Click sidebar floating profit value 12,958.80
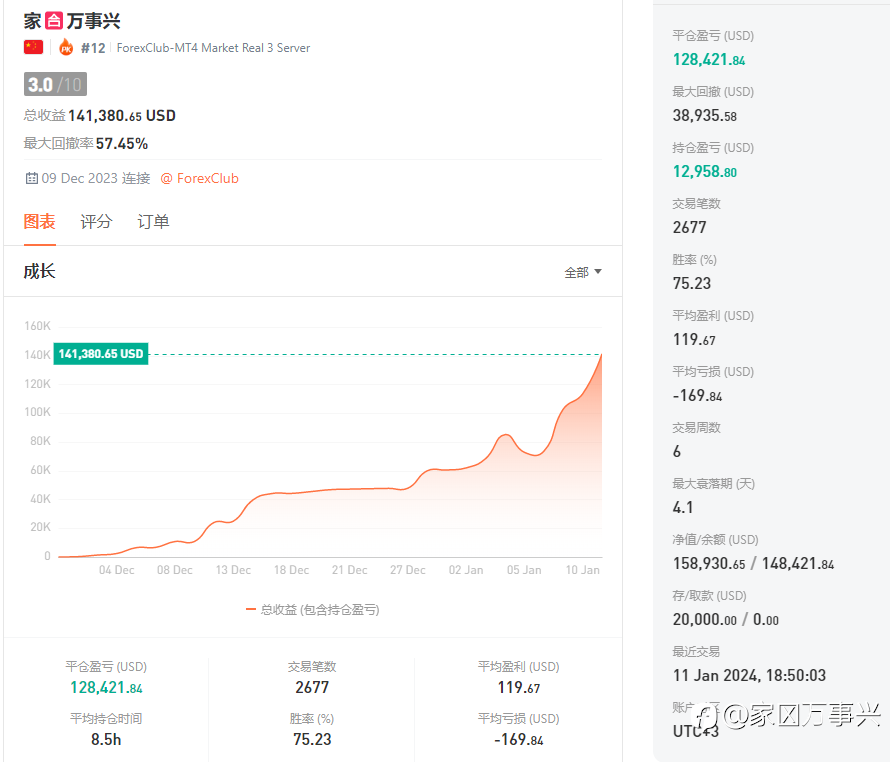 [x=704, y=171]
